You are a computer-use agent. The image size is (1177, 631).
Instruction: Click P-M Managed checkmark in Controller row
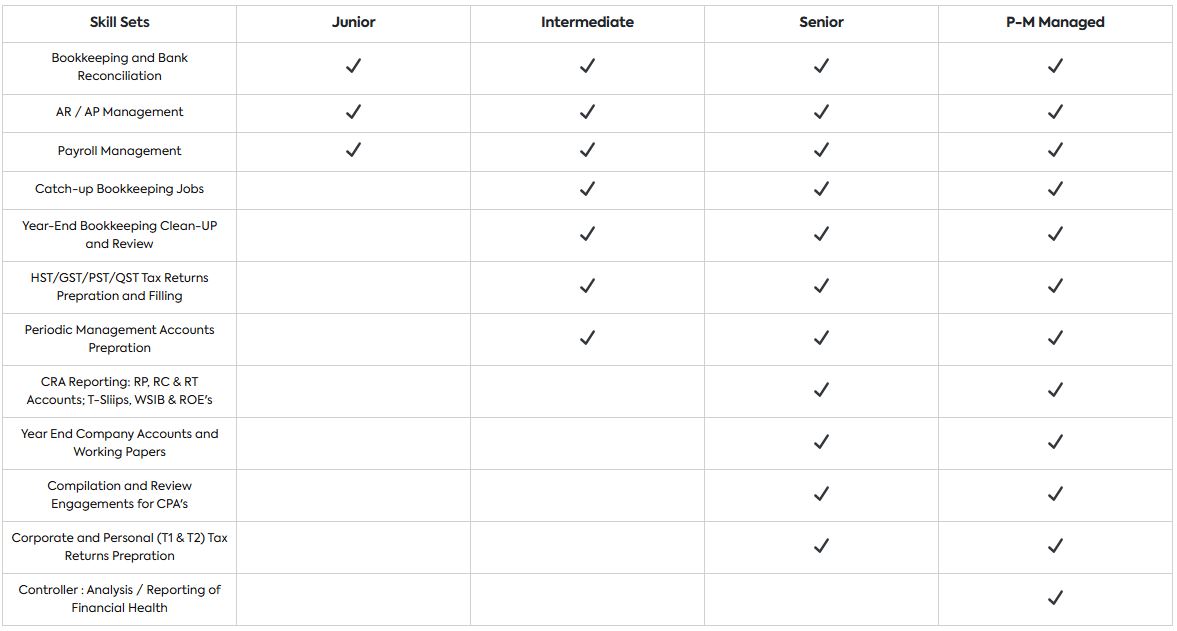click(1055, 598)
